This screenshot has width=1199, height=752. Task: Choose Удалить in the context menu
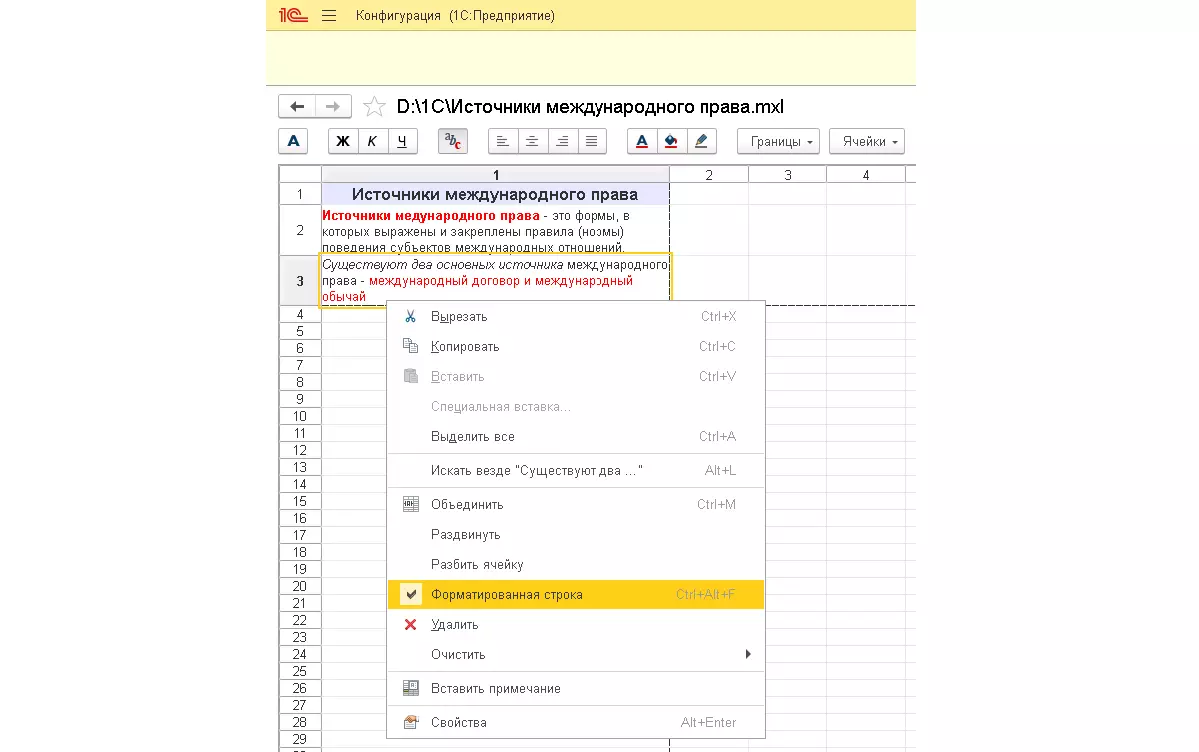[x=576, y=624]
